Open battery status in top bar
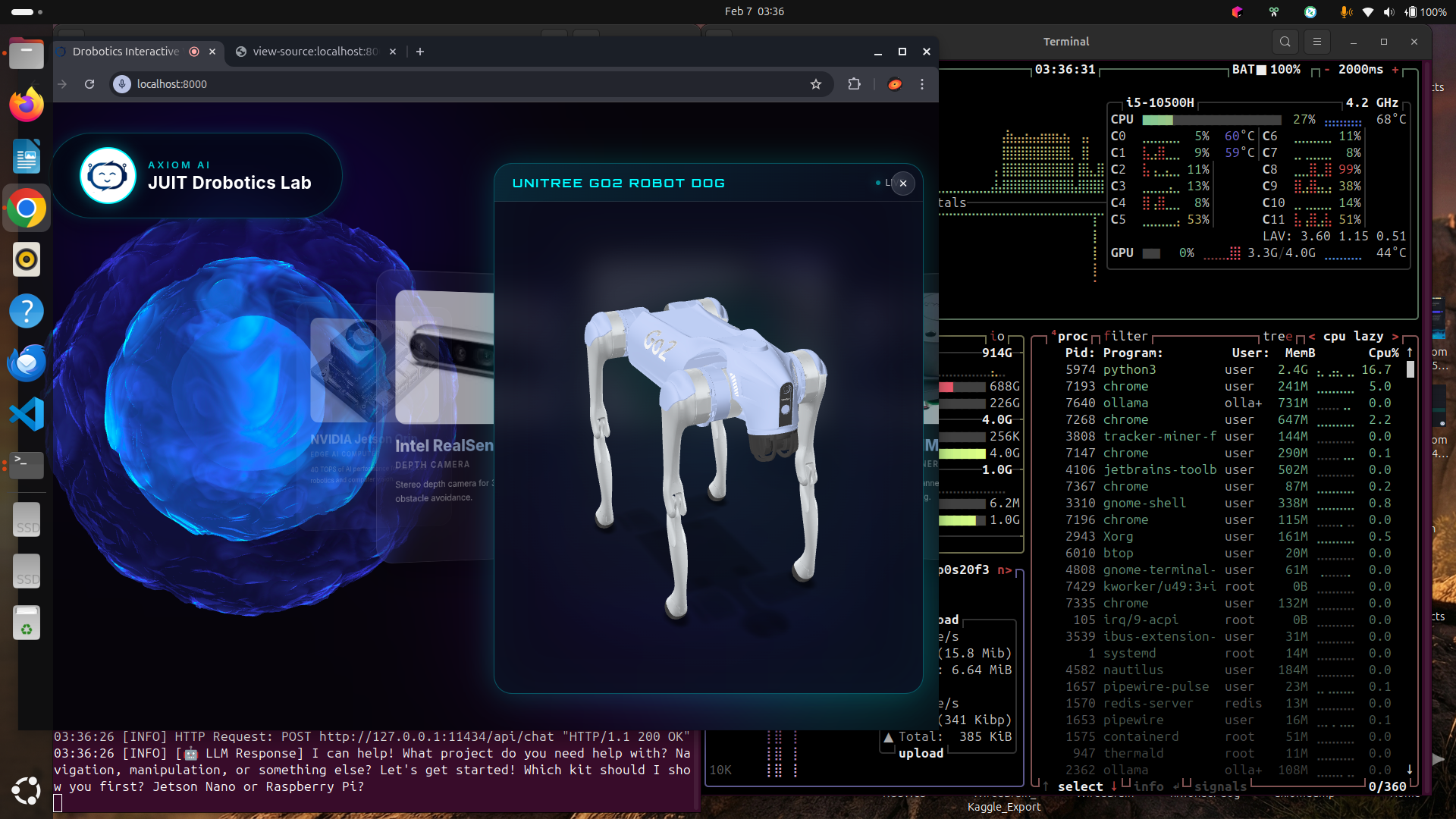Viewport: 1456px width, 819px height. (1426, 11)
